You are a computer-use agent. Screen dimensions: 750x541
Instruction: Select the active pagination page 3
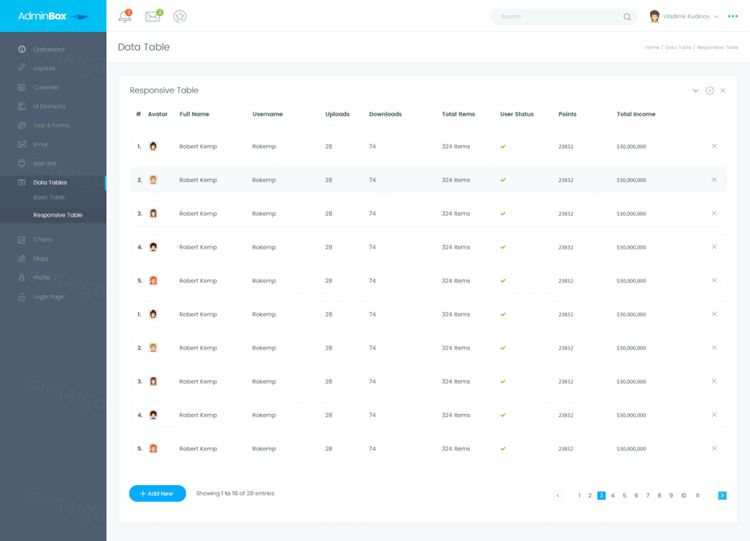click(x=601, y=496)
